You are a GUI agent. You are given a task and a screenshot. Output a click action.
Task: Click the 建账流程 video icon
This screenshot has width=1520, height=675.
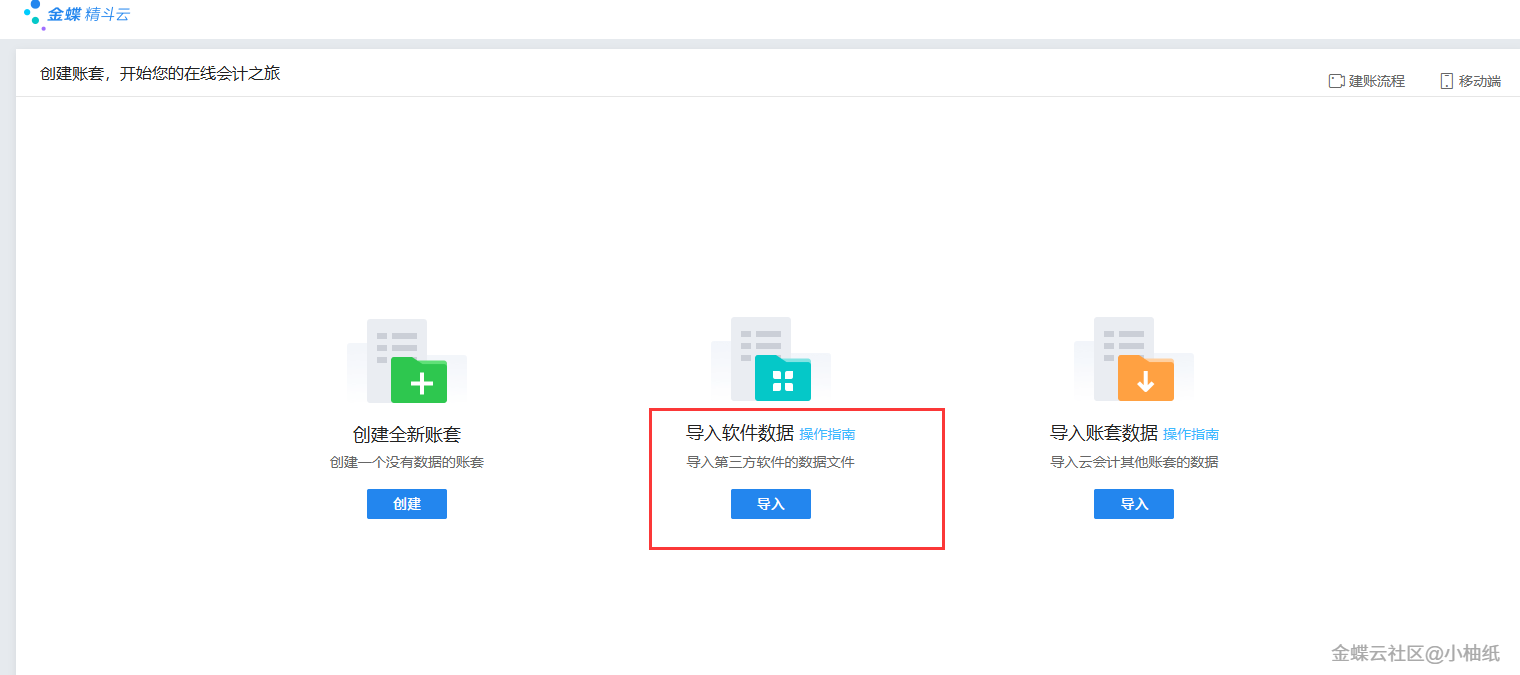pos(1336,81)
